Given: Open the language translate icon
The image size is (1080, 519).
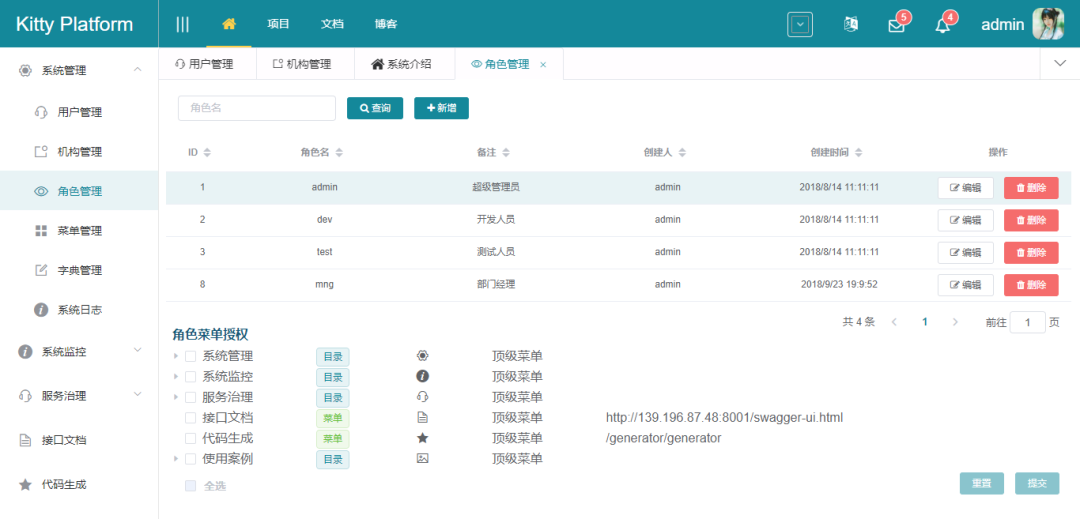Looking at the screenshot, I should [851, 24].
